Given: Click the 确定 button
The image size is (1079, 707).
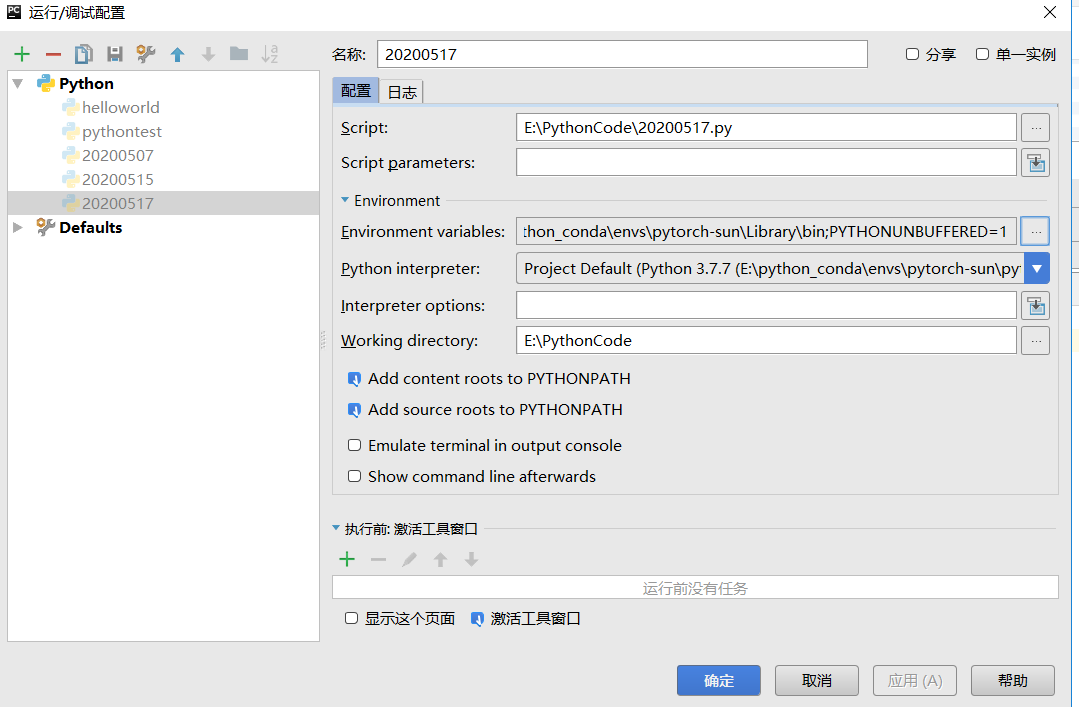Looking at the screenshot, I should pos(718,680).
